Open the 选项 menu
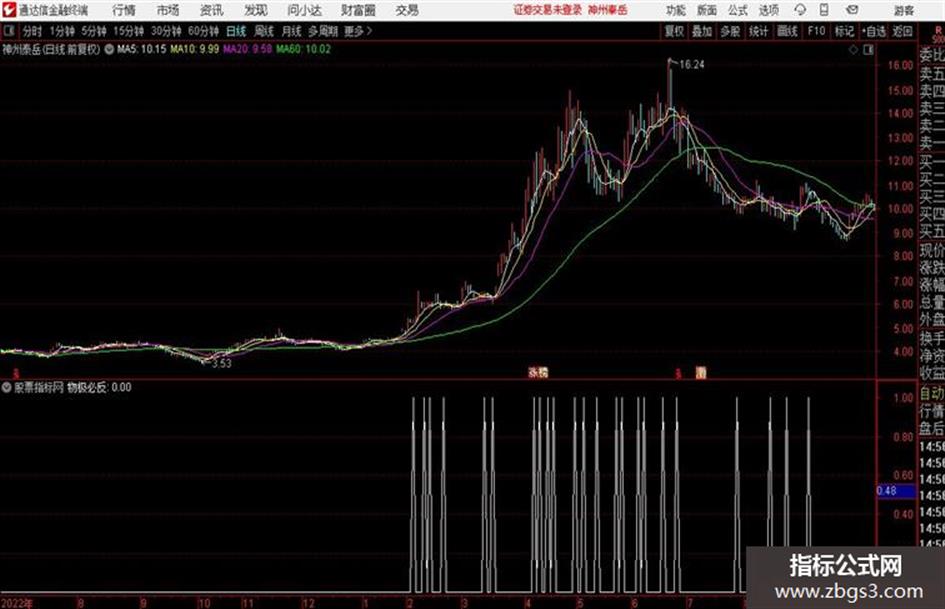The height and width of the screenshot is (609, 945). click(769, 10)
